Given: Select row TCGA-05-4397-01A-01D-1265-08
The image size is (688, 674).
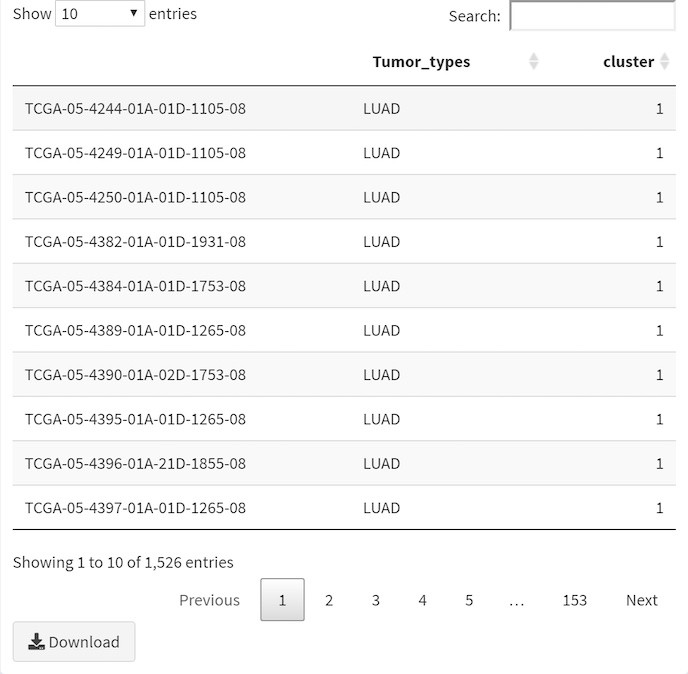Looking at the screenshot, I should tap(135, 507).
